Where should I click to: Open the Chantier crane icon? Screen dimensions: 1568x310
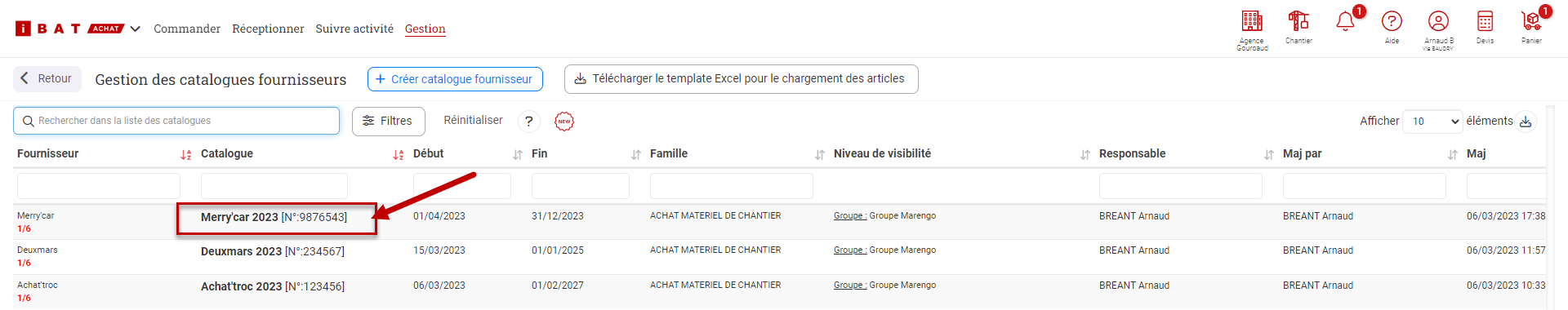[1298, 21]
